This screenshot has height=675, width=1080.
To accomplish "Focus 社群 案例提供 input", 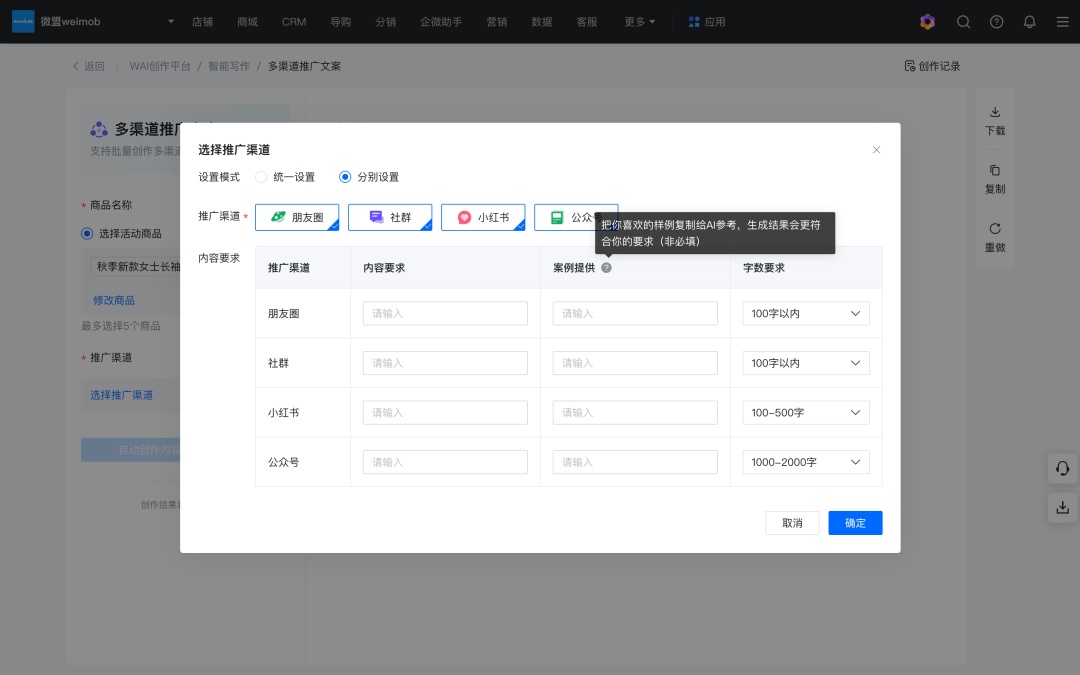I will [x=635, y=363].
